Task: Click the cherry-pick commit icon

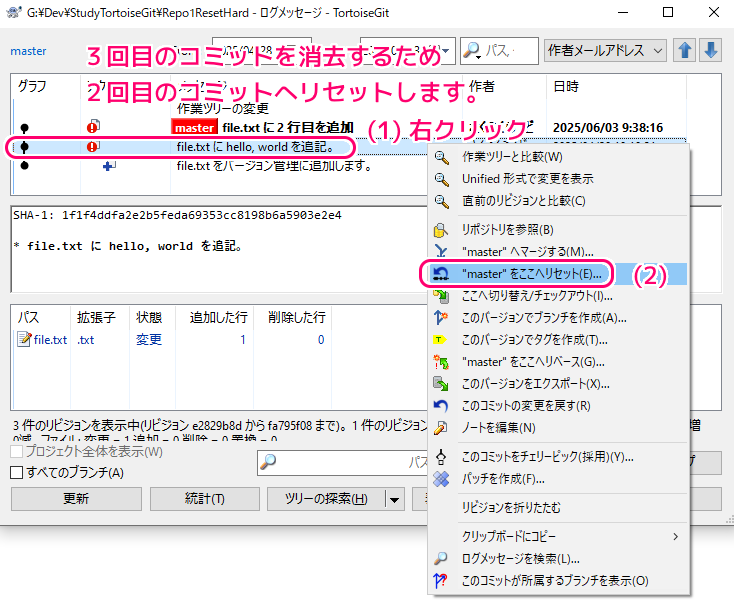Action: [441, 457]
